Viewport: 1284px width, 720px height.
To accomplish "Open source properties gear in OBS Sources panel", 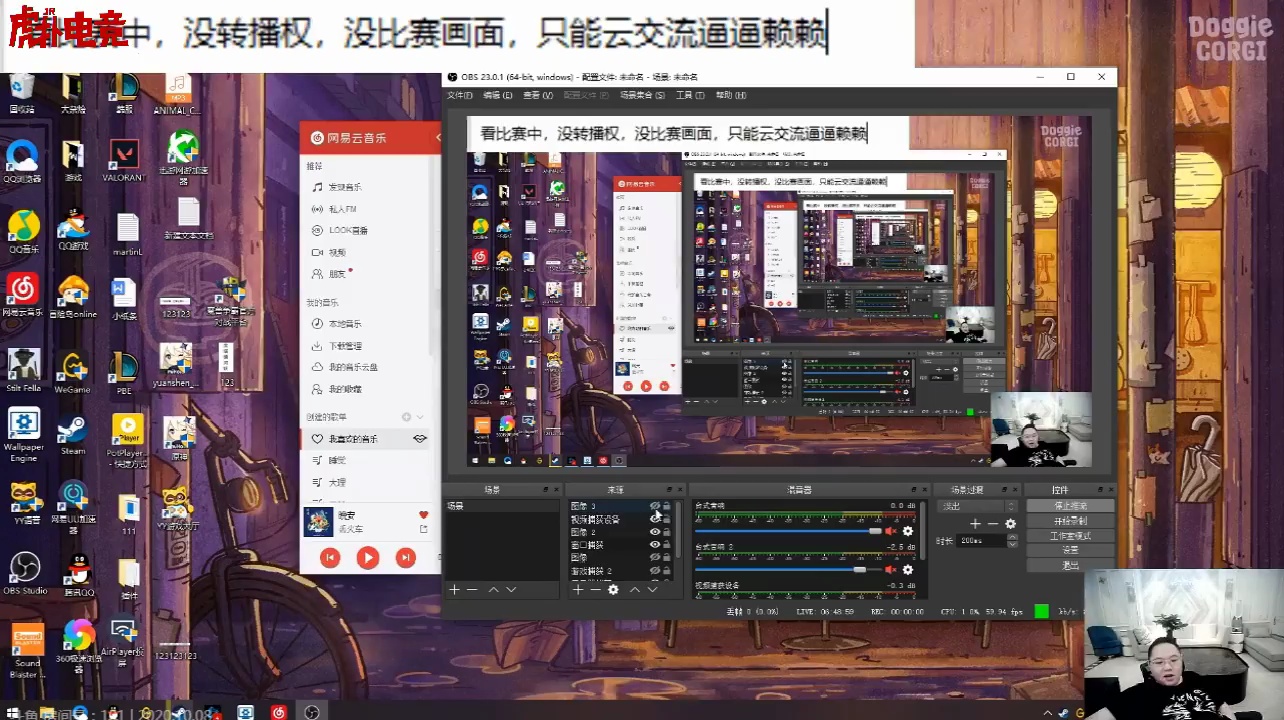I will click(x=613, y=590).
